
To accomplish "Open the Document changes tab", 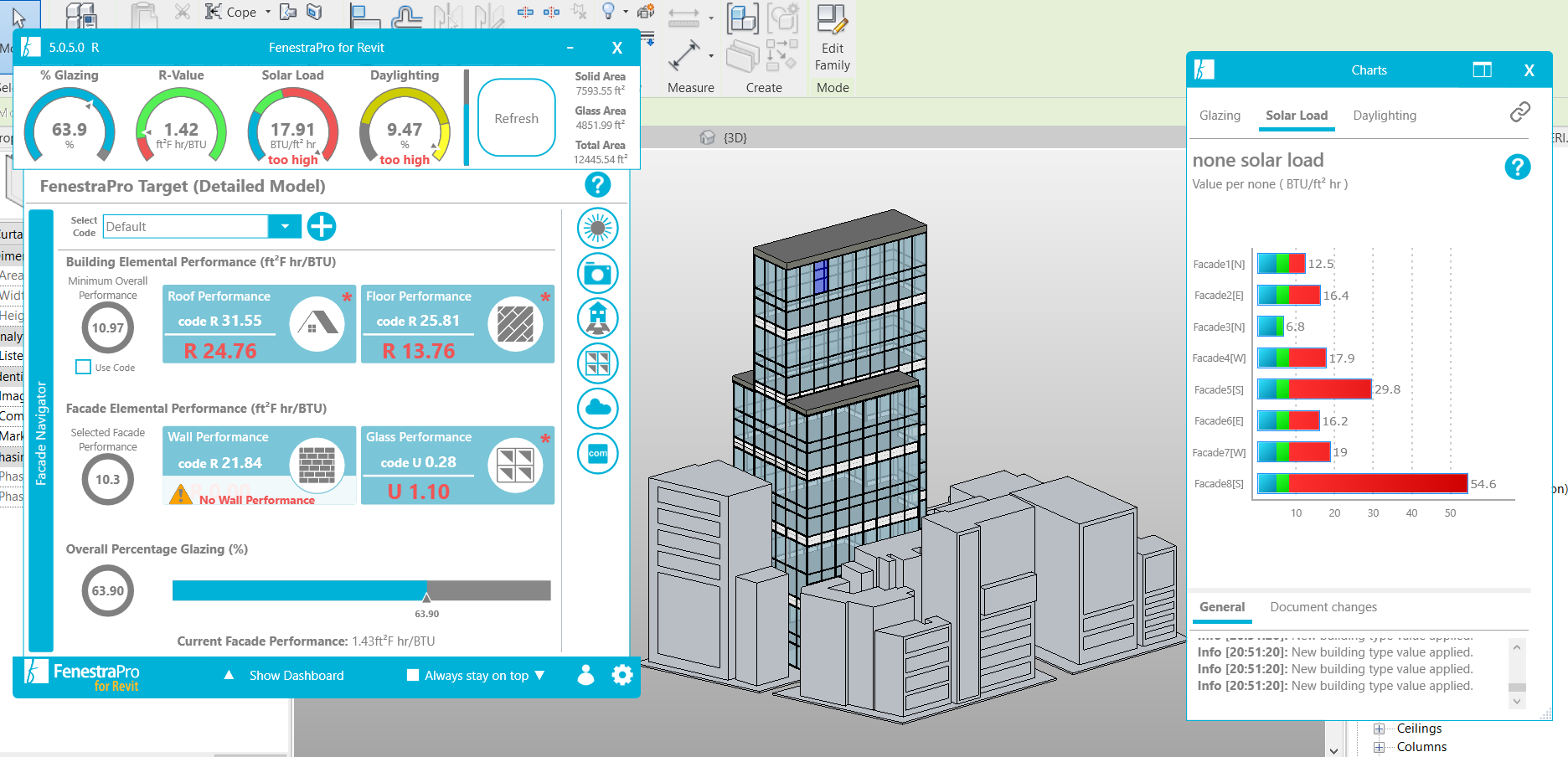I will click(x=1323, y=607).
